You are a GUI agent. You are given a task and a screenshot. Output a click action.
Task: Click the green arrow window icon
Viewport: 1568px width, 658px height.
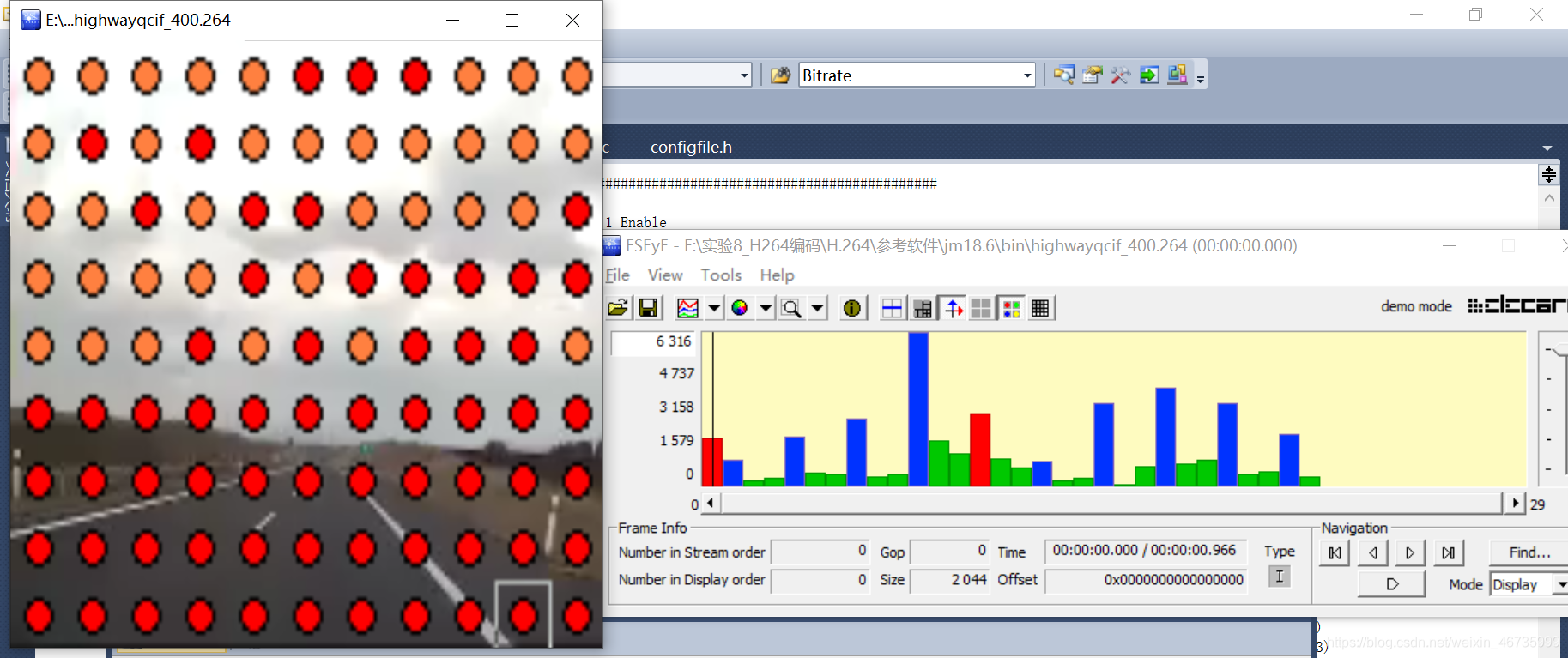tap(1149, 75)
